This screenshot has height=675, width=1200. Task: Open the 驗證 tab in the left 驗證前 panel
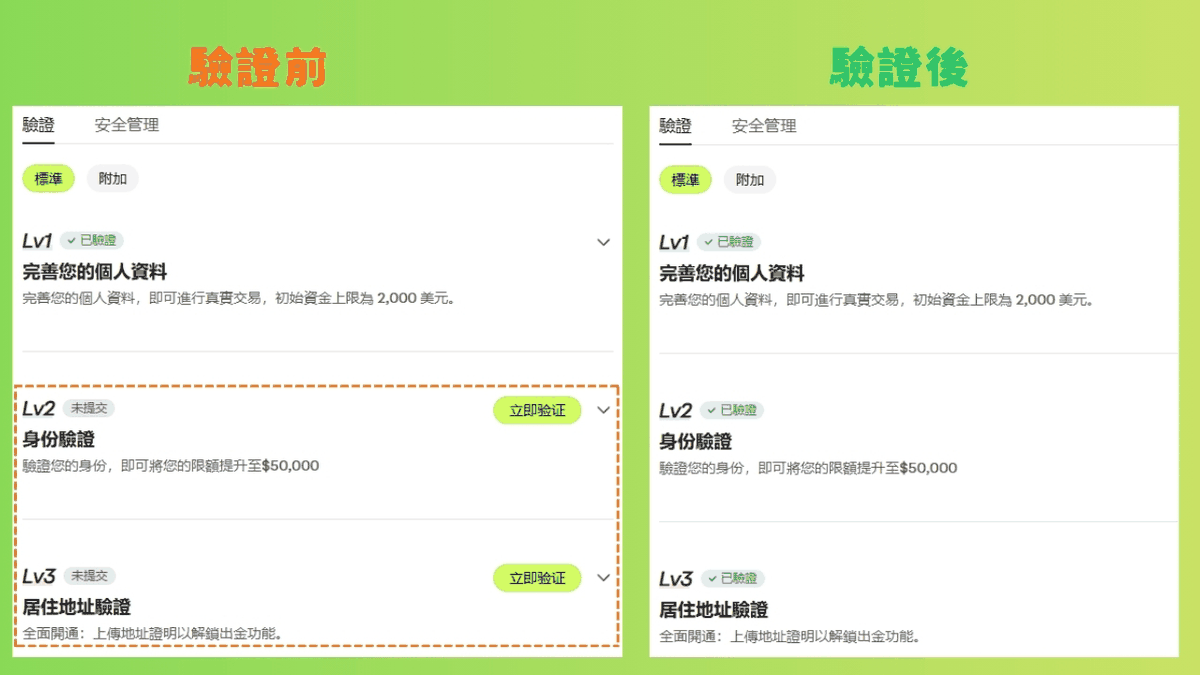point(38,125)
